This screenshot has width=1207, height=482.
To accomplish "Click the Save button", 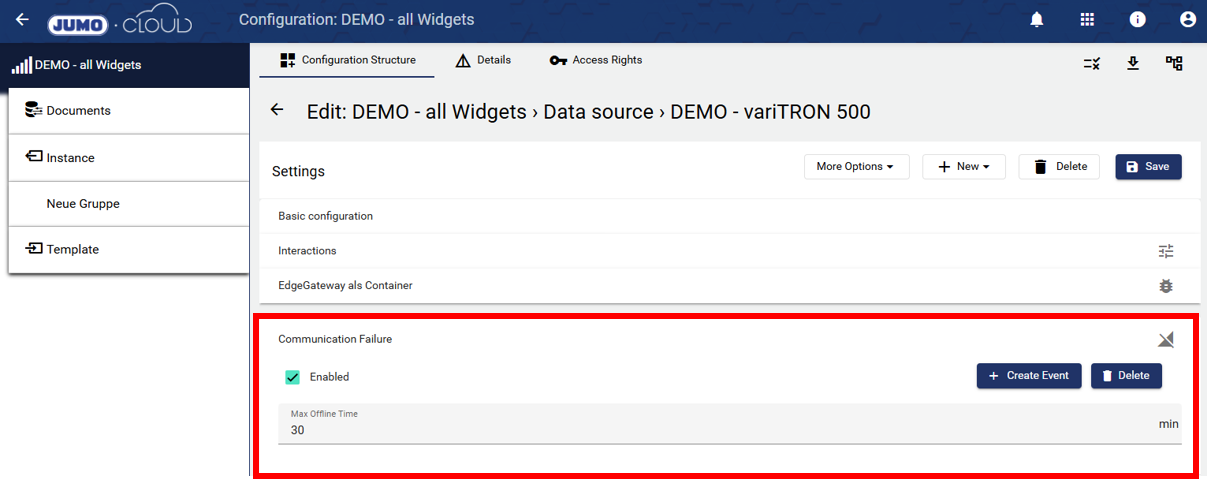I will (1148, 167).
